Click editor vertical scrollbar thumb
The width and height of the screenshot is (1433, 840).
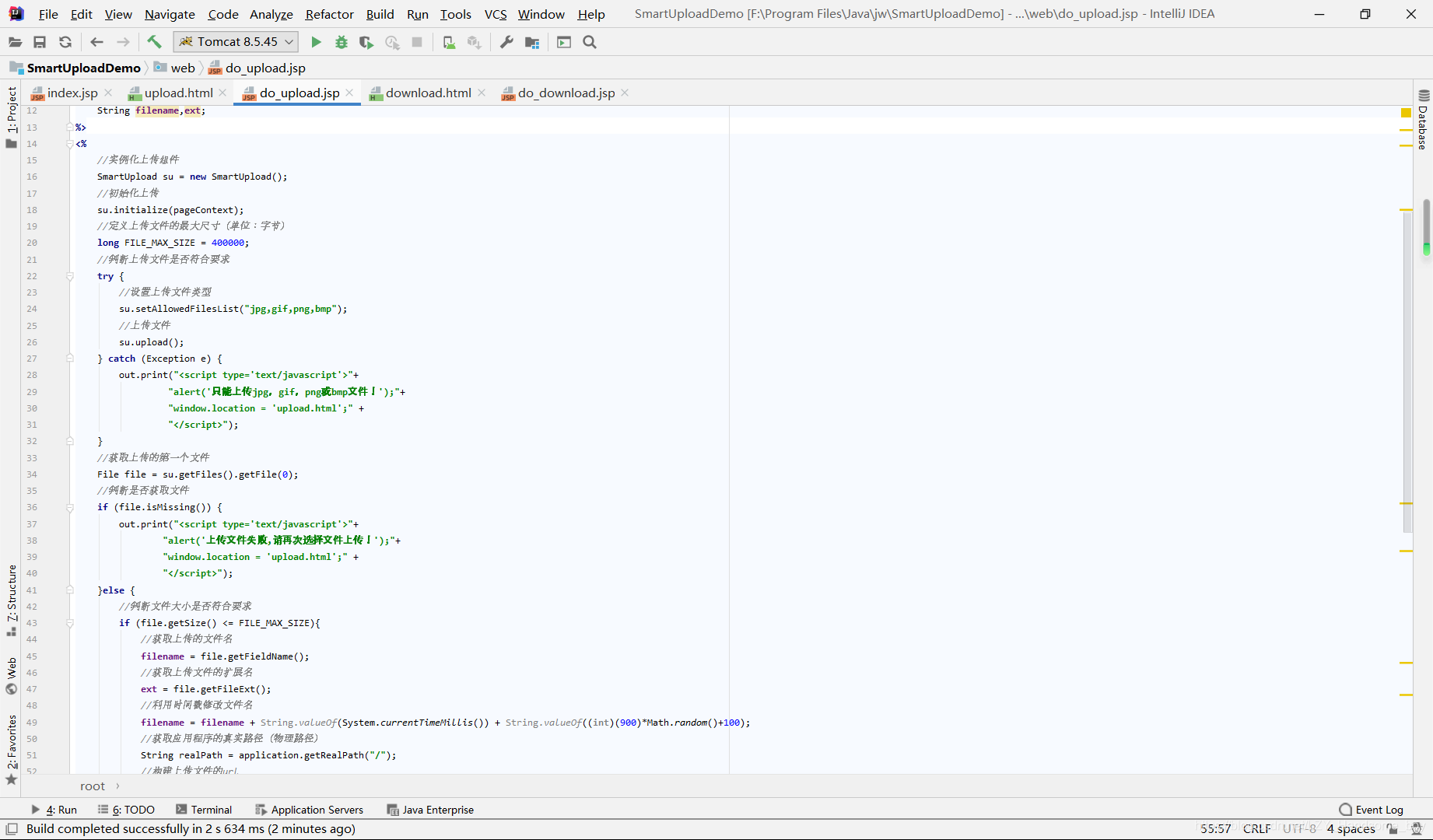click(x=1407, y=372)
